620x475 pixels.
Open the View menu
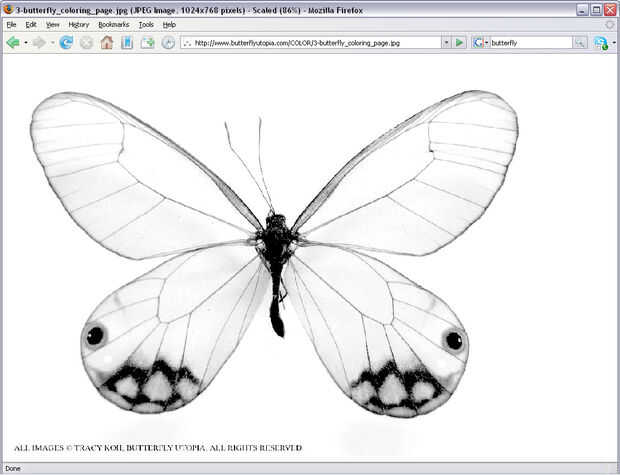point(53,25)
